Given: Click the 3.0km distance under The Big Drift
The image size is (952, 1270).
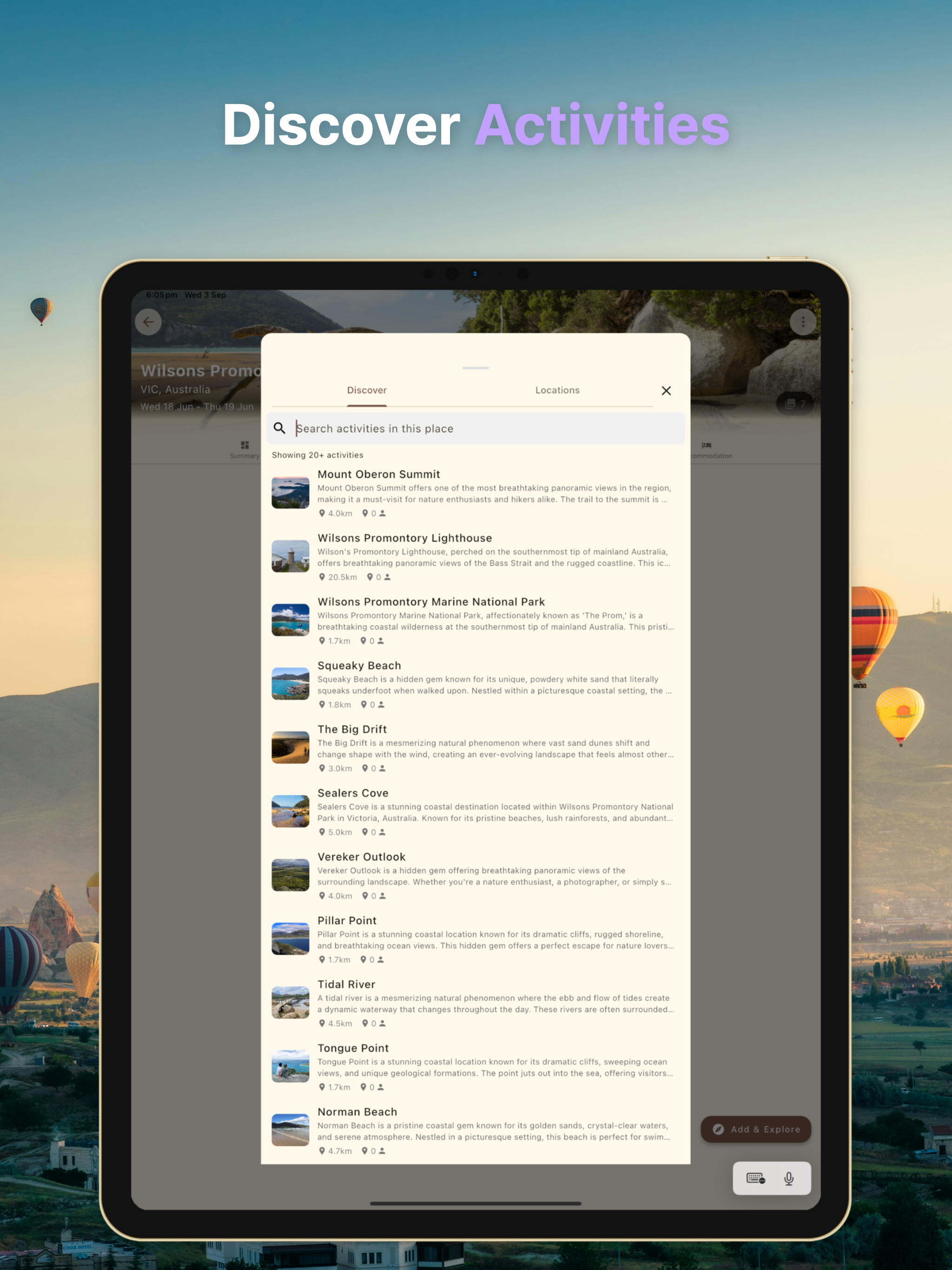Looking at the screenshot, I should coord(340,768).
